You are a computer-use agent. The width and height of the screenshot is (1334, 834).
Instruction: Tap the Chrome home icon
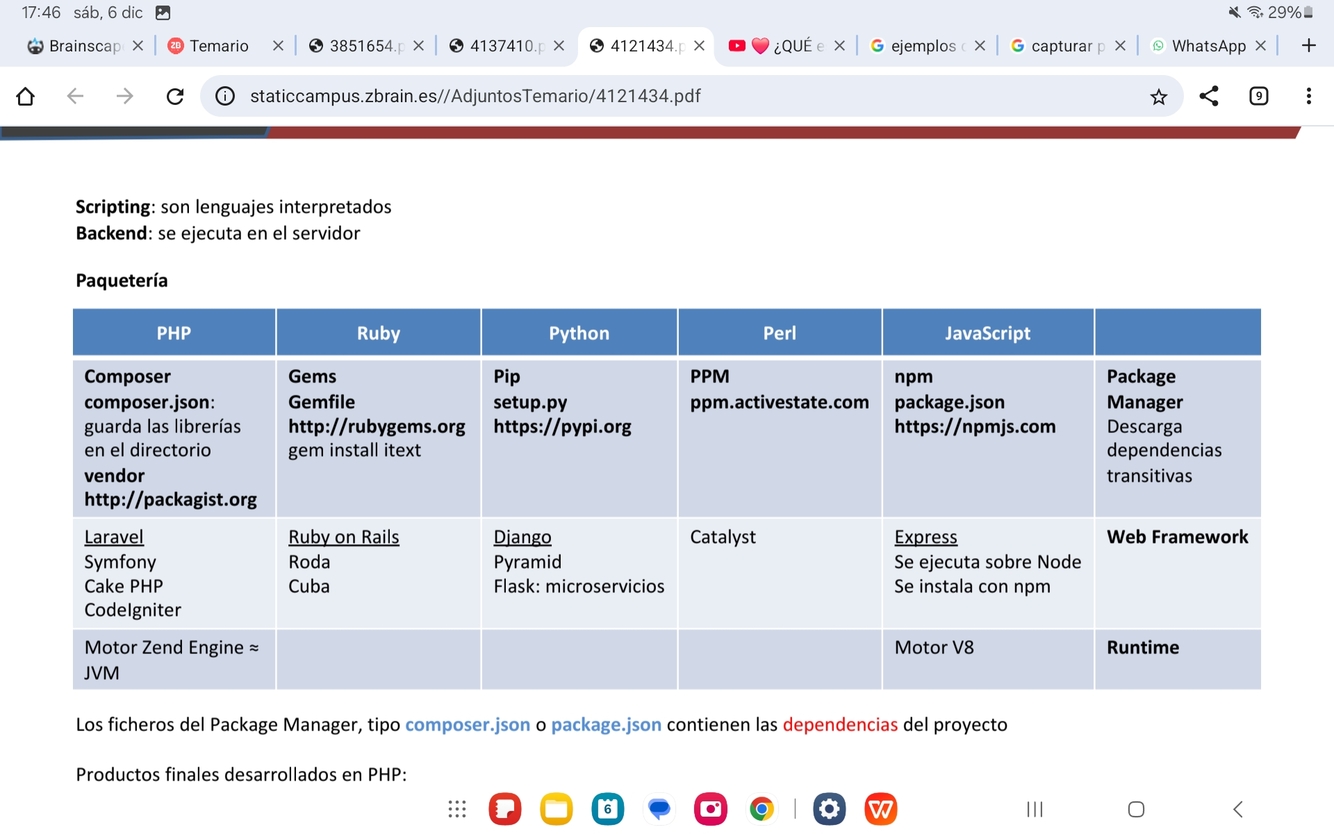25,96
